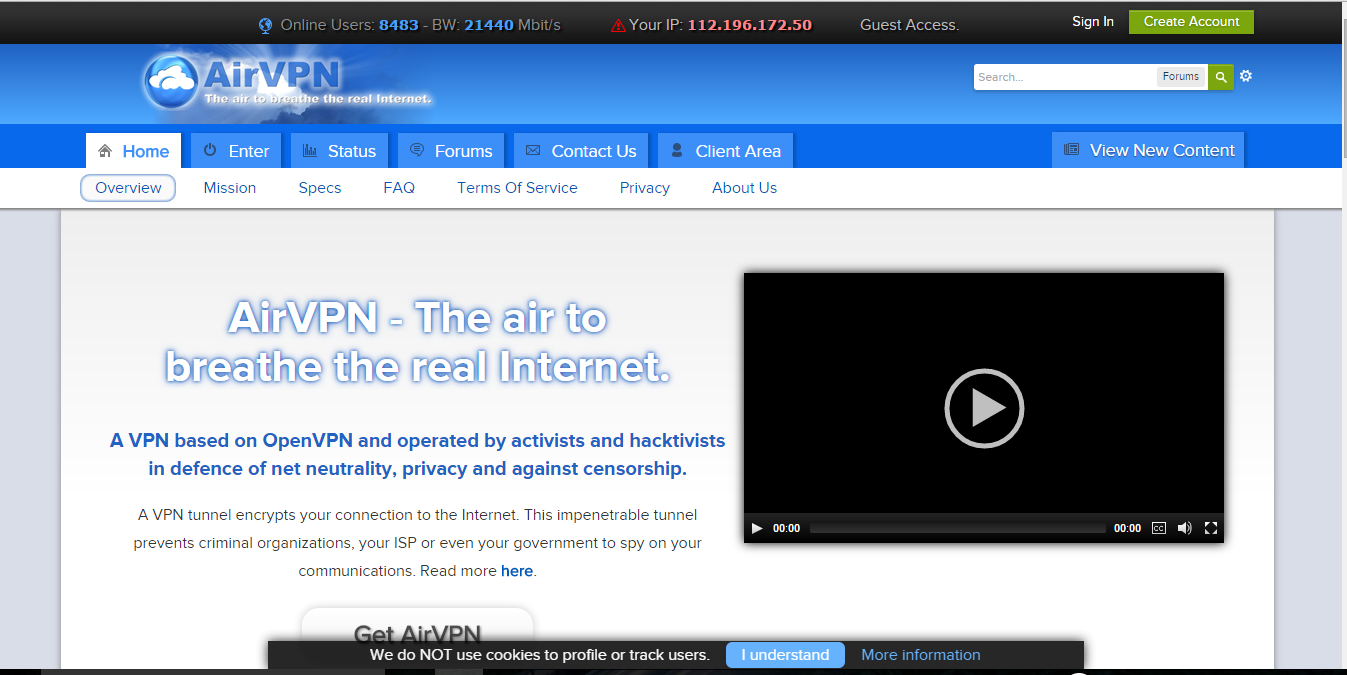Open the Status tab
Viewport: 1347px width, 675px height.
(340, 151)
